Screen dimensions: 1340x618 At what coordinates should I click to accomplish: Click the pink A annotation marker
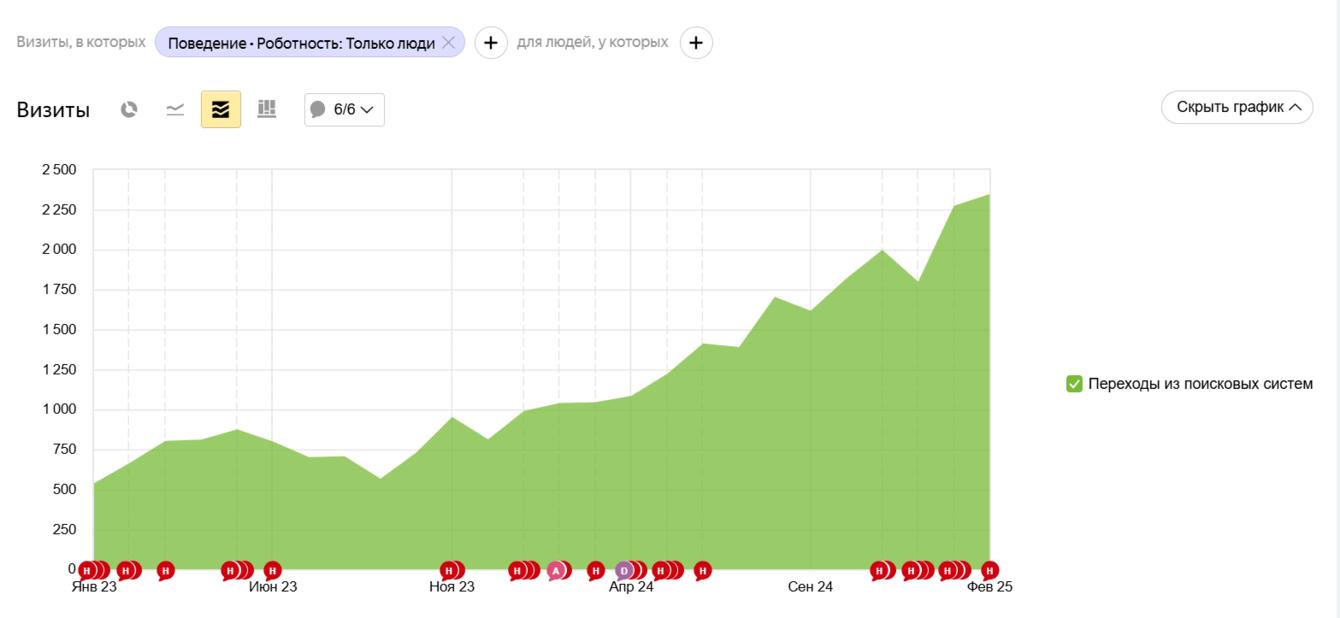tap(556, 571)
